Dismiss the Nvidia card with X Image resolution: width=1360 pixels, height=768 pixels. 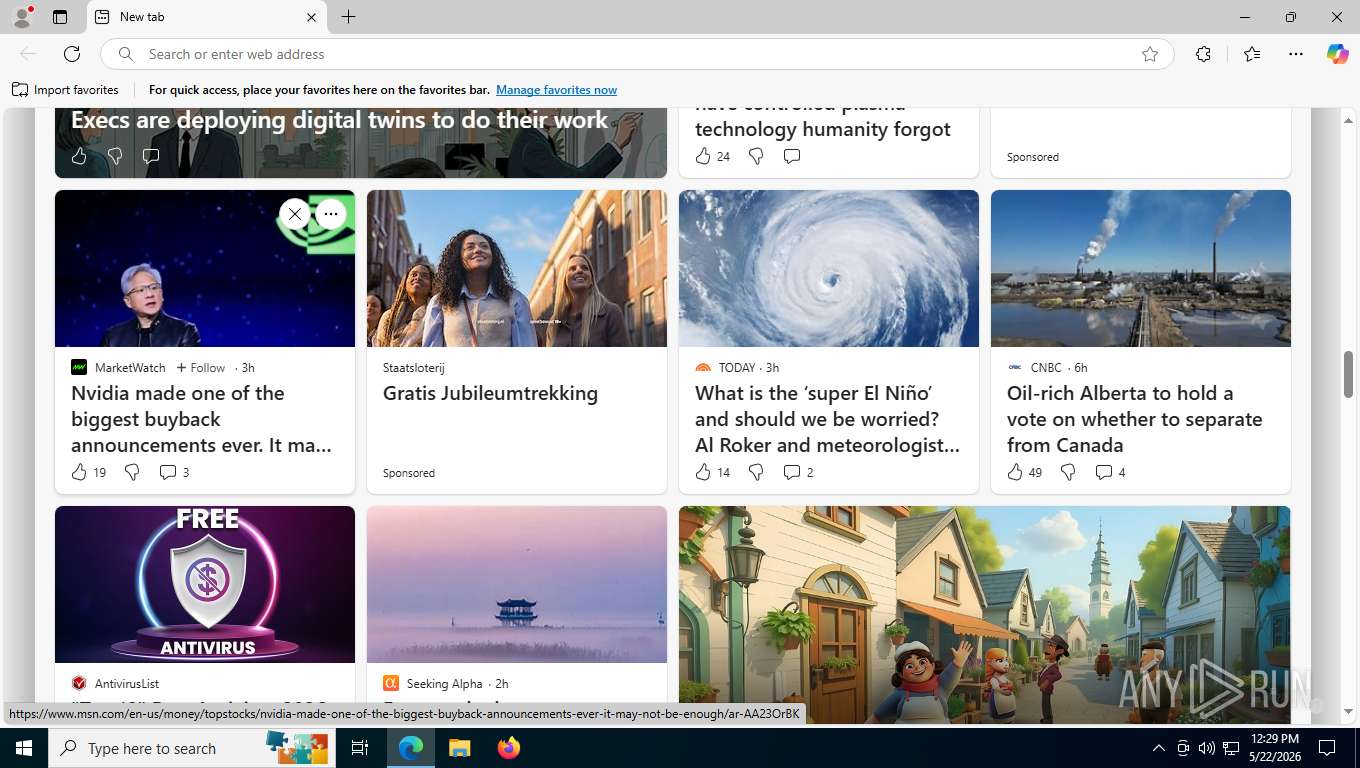point(294,214)
